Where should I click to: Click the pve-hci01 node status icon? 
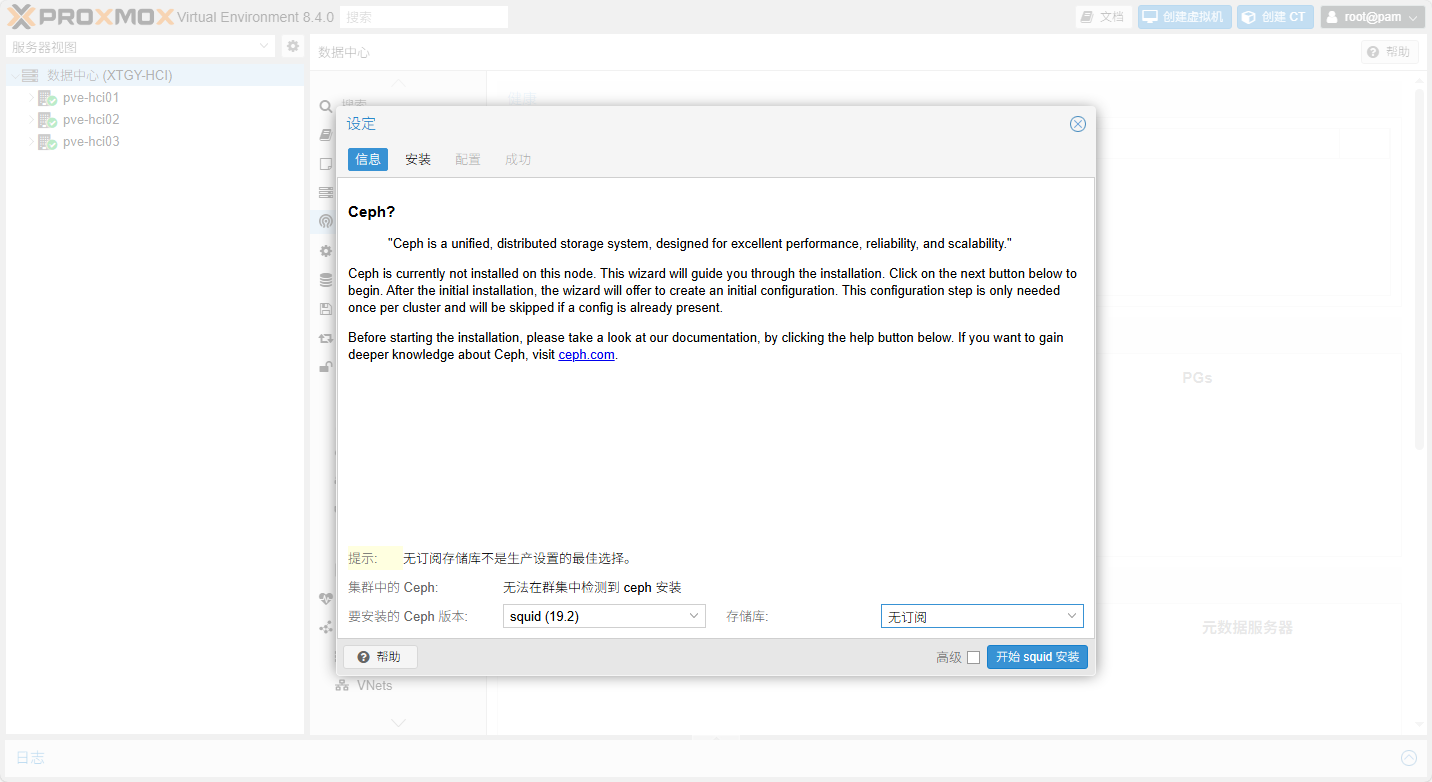point(47,98)
